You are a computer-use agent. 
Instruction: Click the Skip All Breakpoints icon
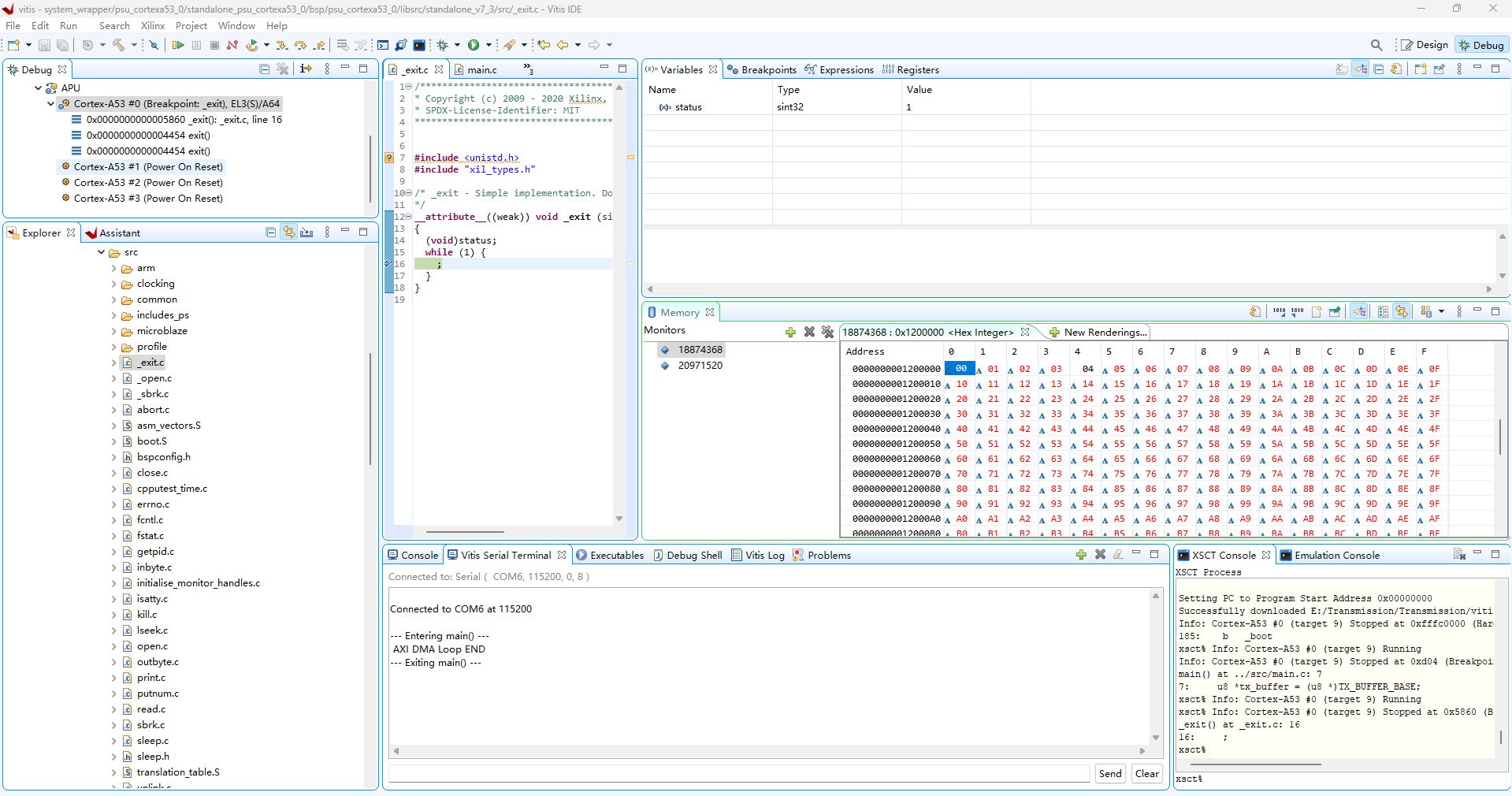154,45
